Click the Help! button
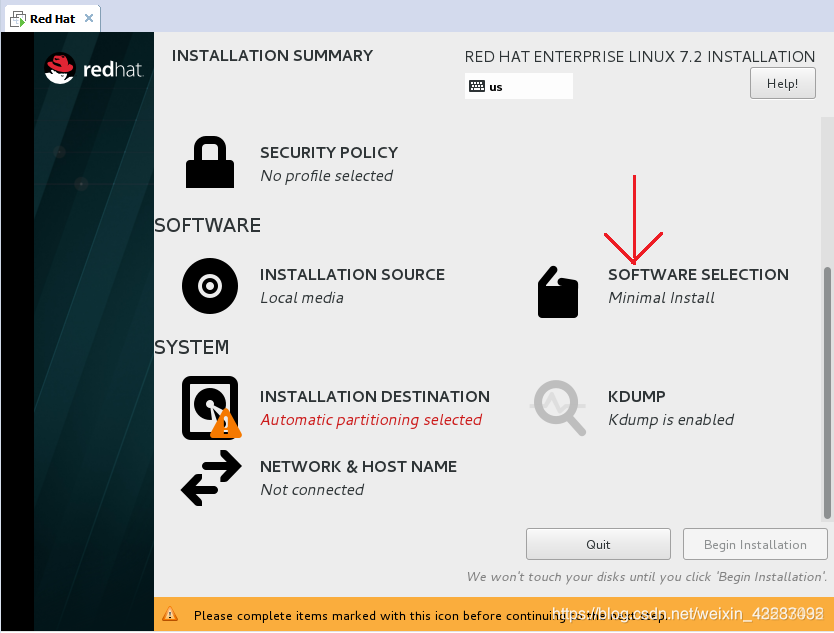Image resolution: width=834 pixels, height=633 pixels. point(782,83)
